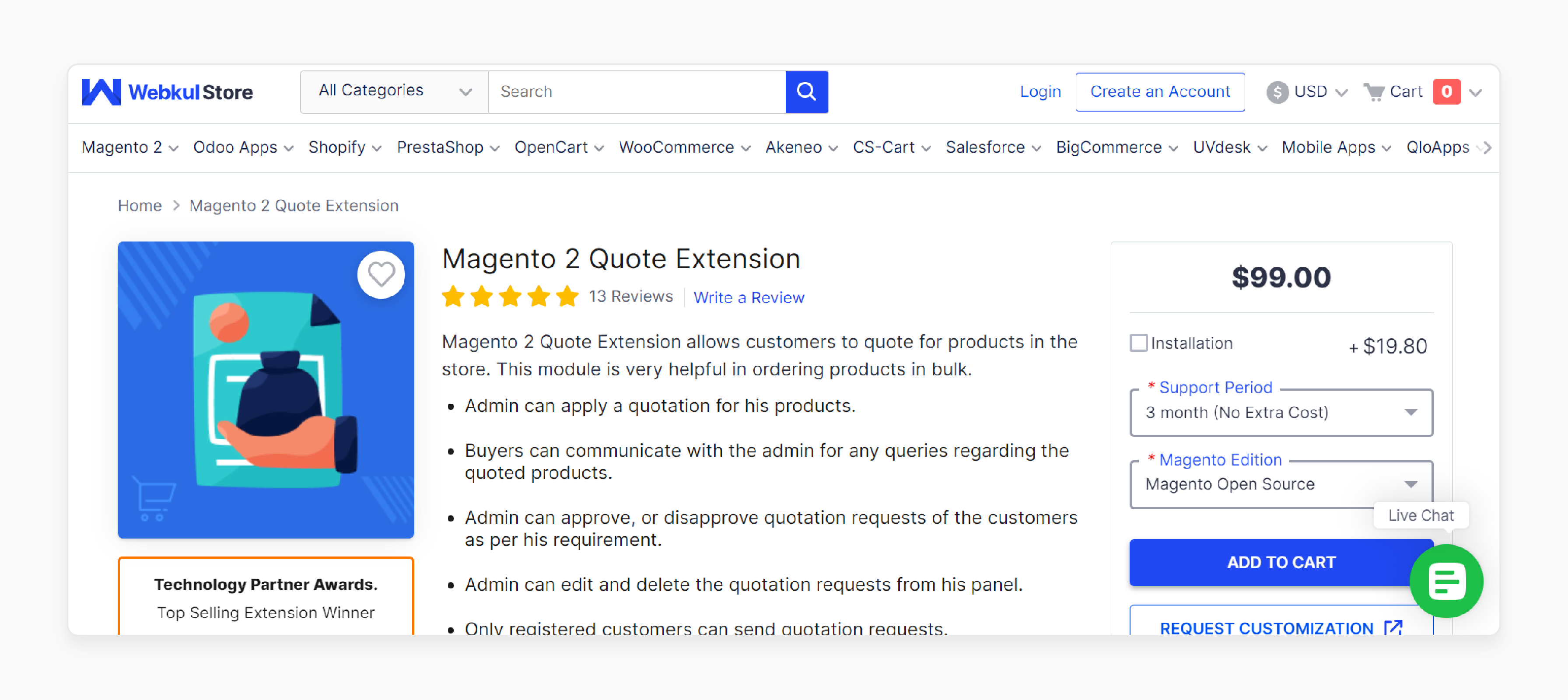Open the Magento Edition dropdown
This screenshot has width=1568, height=700.
coord(1281,484)
